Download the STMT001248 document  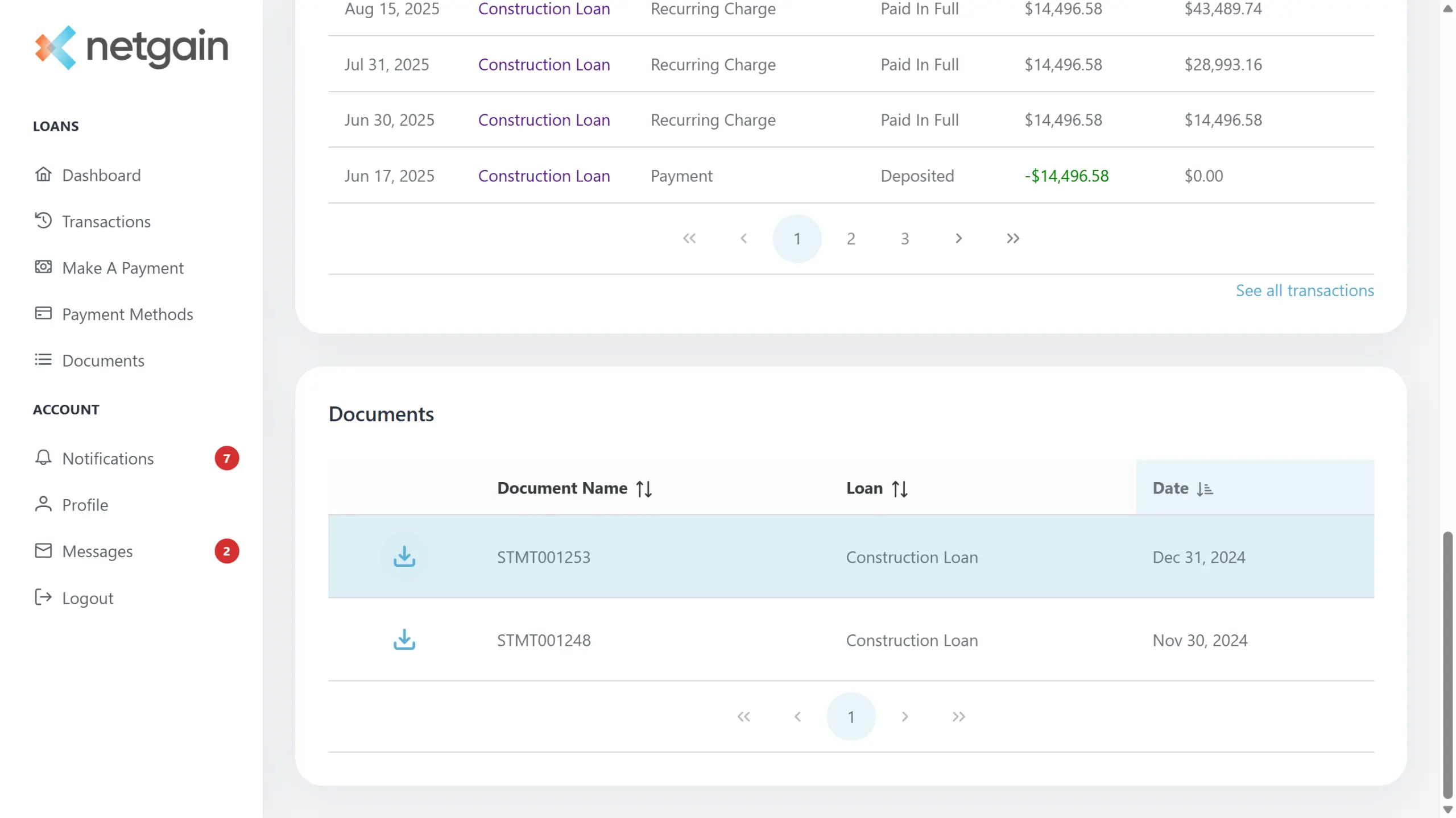(404, 640)
